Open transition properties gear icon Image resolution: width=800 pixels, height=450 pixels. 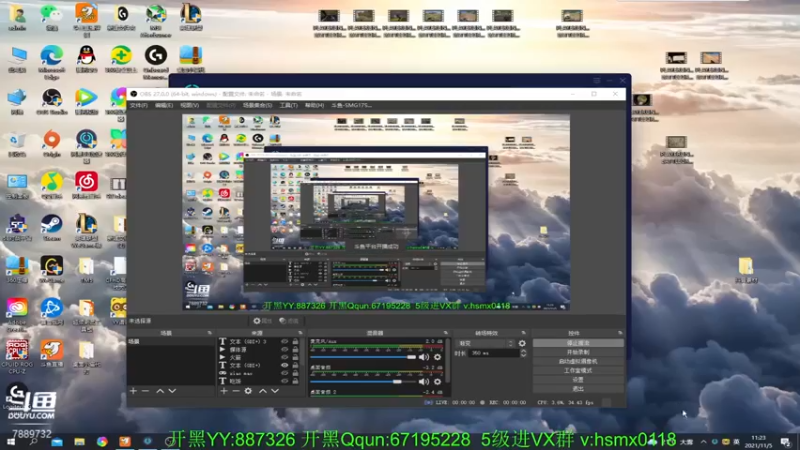(x=522, y=343)
